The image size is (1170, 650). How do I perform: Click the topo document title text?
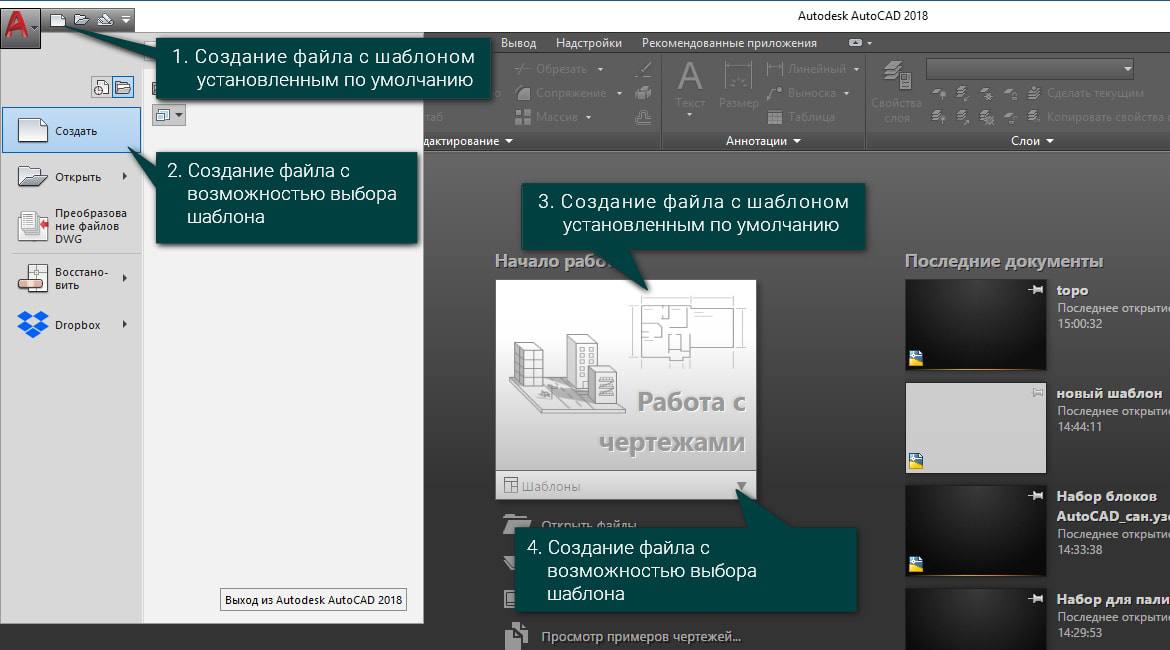(1072, 290)
